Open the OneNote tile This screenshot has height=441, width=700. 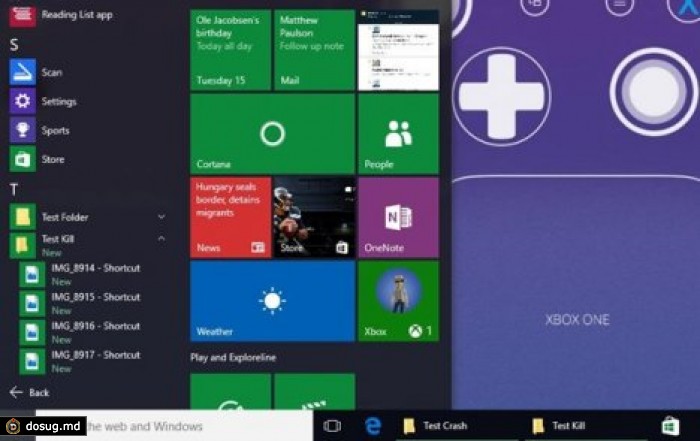pyautogui.click(x=398, y=217)
